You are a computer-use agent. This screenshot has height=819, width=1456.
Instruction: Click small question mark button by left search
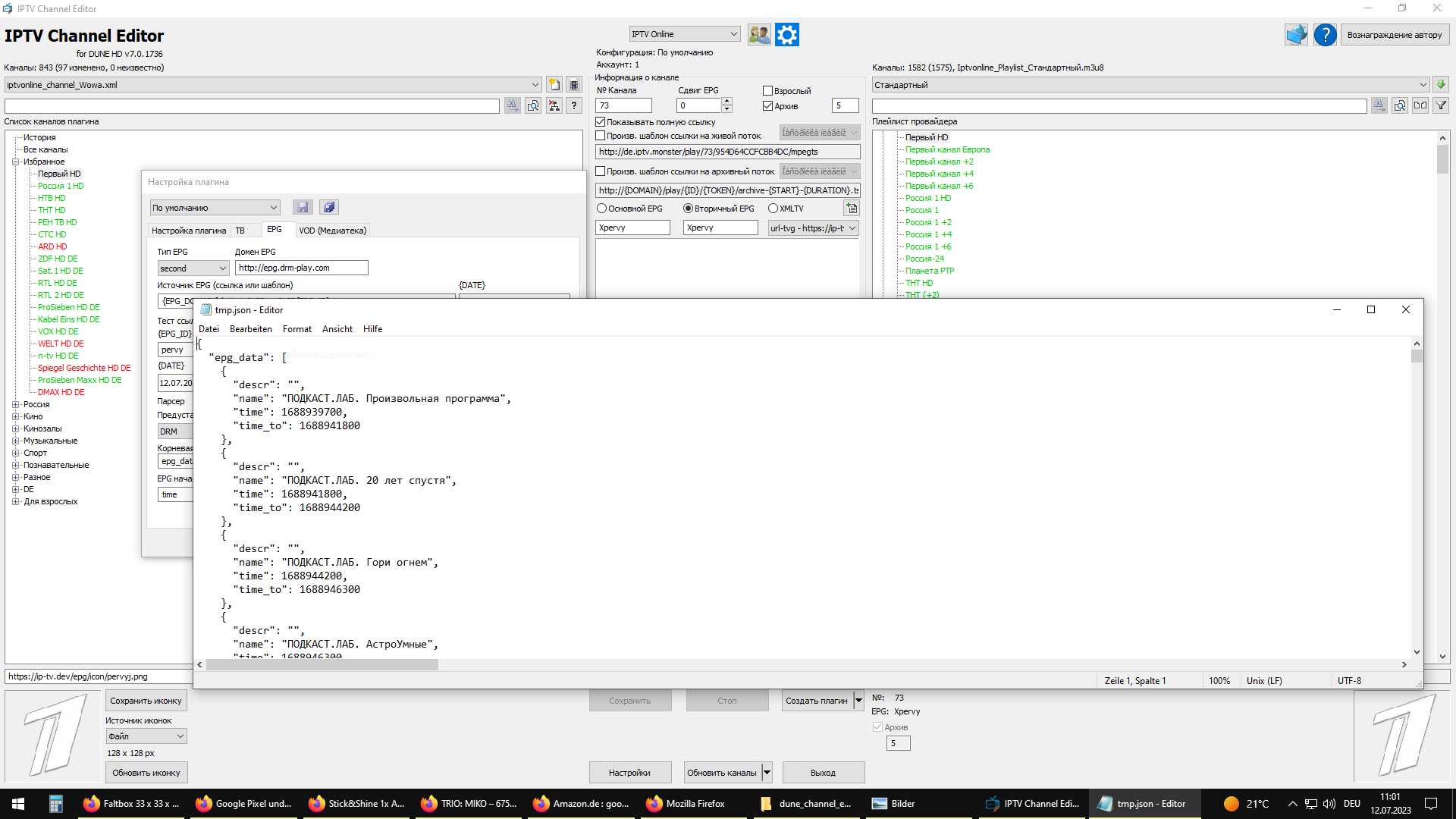tap(574, 106)
